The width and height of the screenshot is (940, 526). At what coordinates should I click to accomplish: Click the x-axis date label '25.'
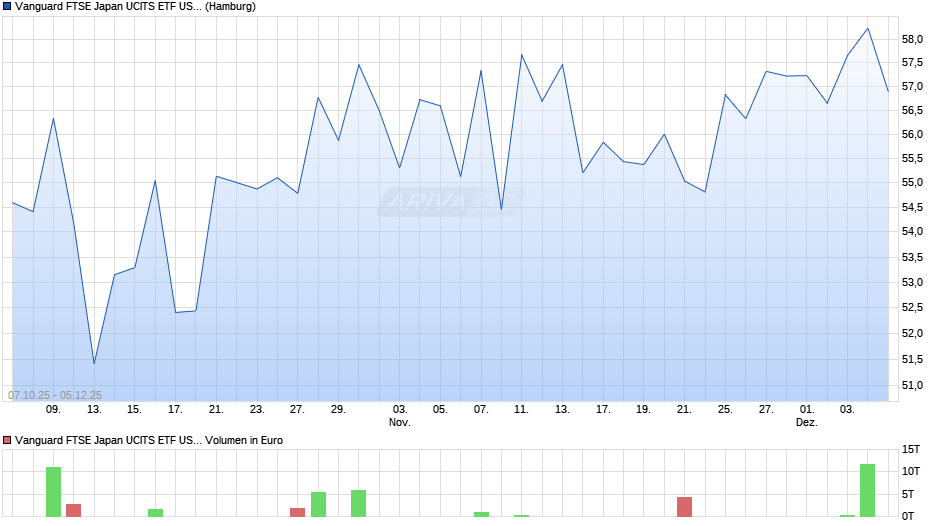725,410
